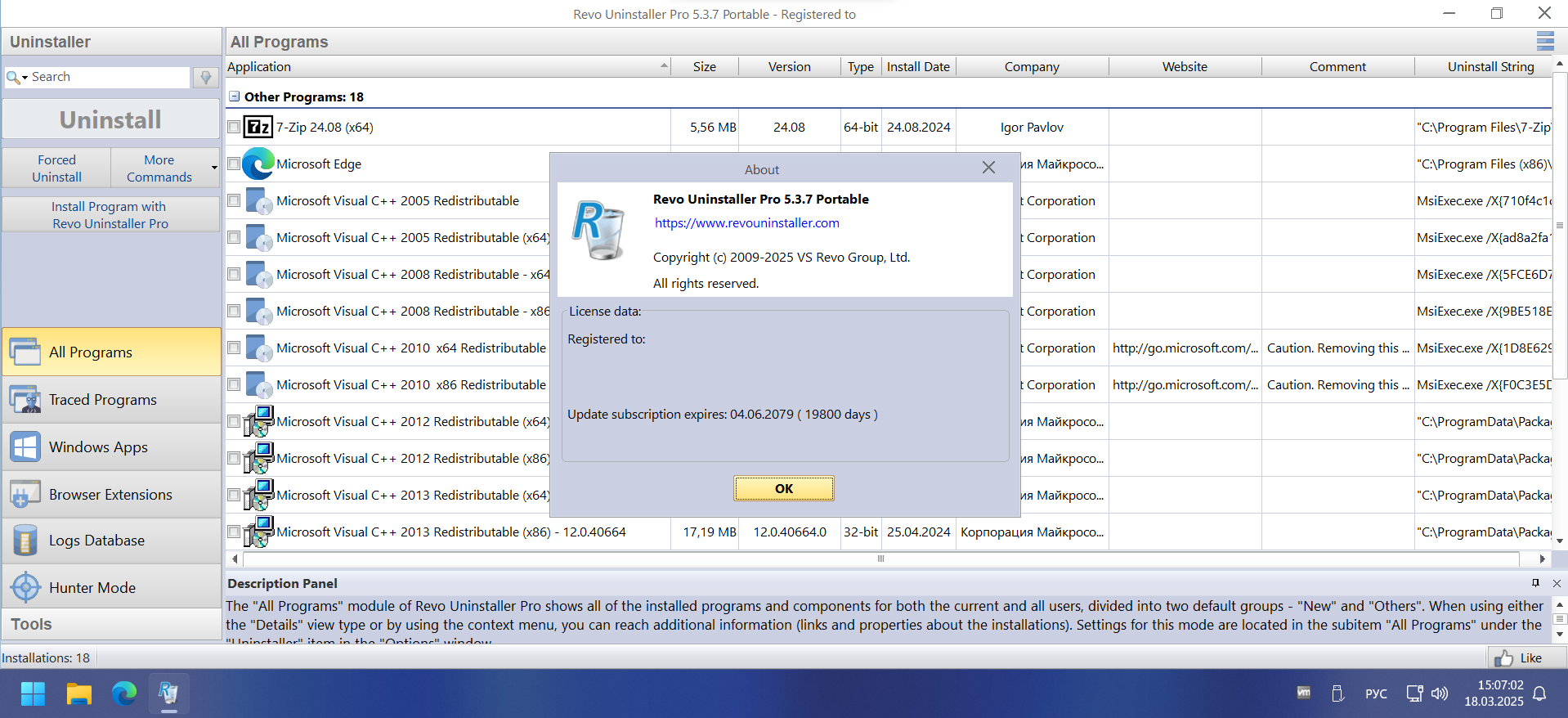1568x718 pixels.
Task: Switch to Windows Apps
Action: [x=111, y=447]
